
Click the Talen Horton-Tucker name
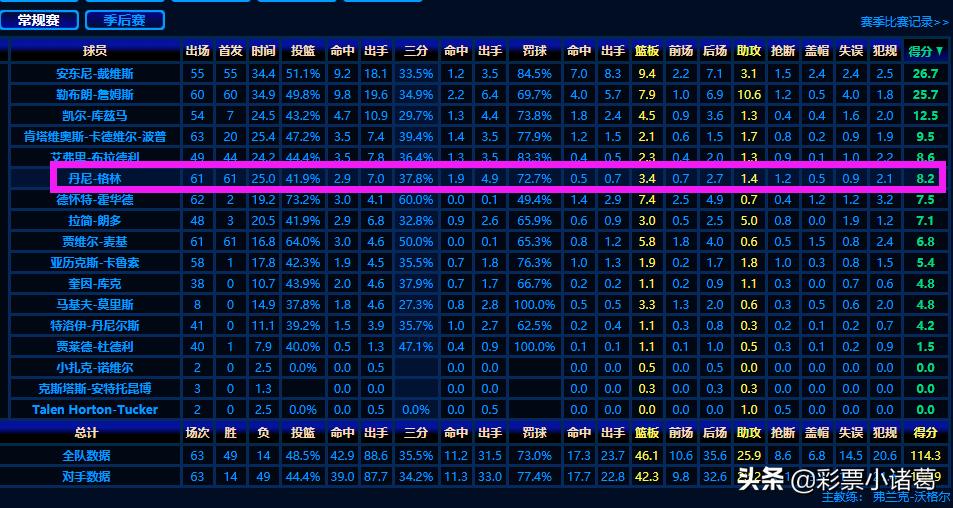[95, 410]
